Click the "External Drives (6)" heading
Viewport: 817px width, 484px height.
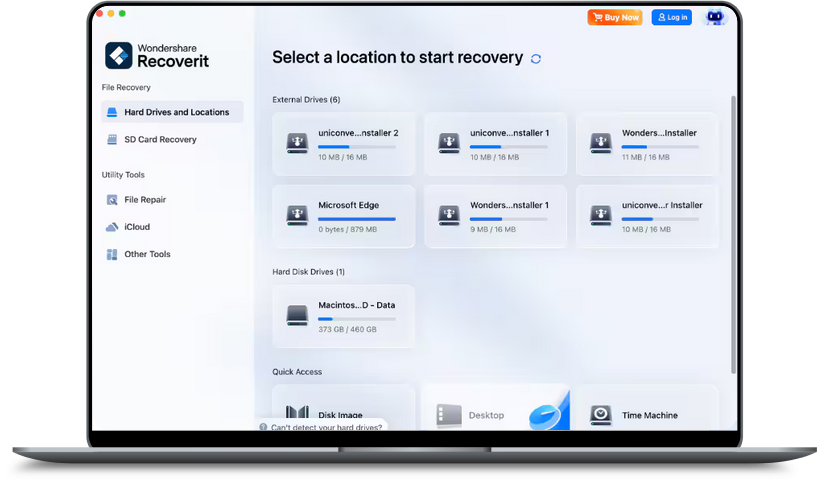(x=306, y=100)
